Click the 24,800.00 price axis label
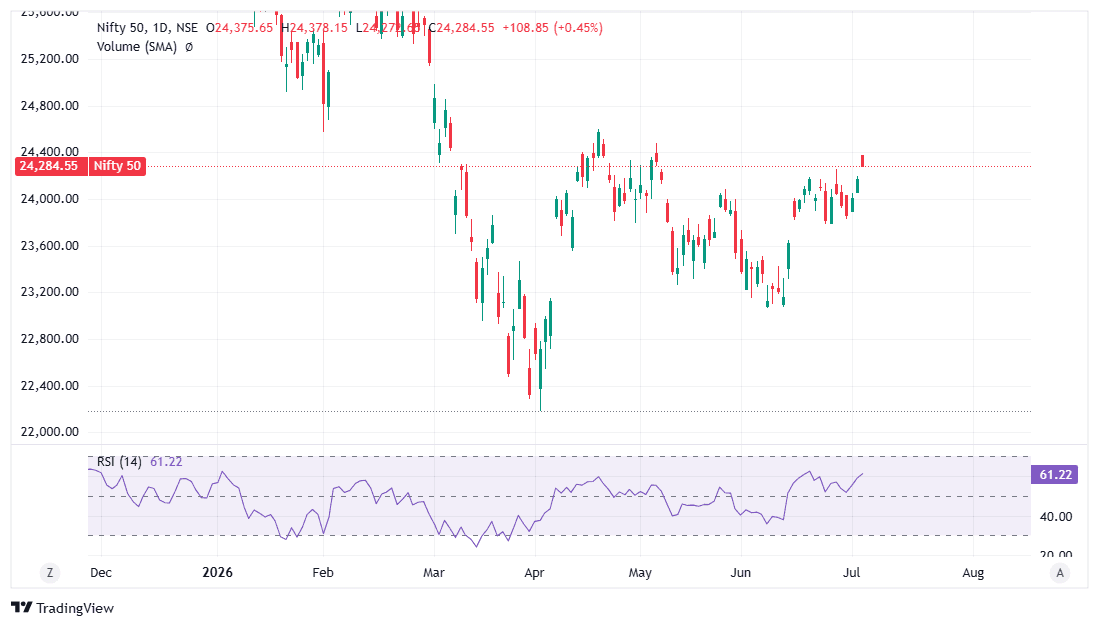The image size is (1099, 627). tap(50, 106)
